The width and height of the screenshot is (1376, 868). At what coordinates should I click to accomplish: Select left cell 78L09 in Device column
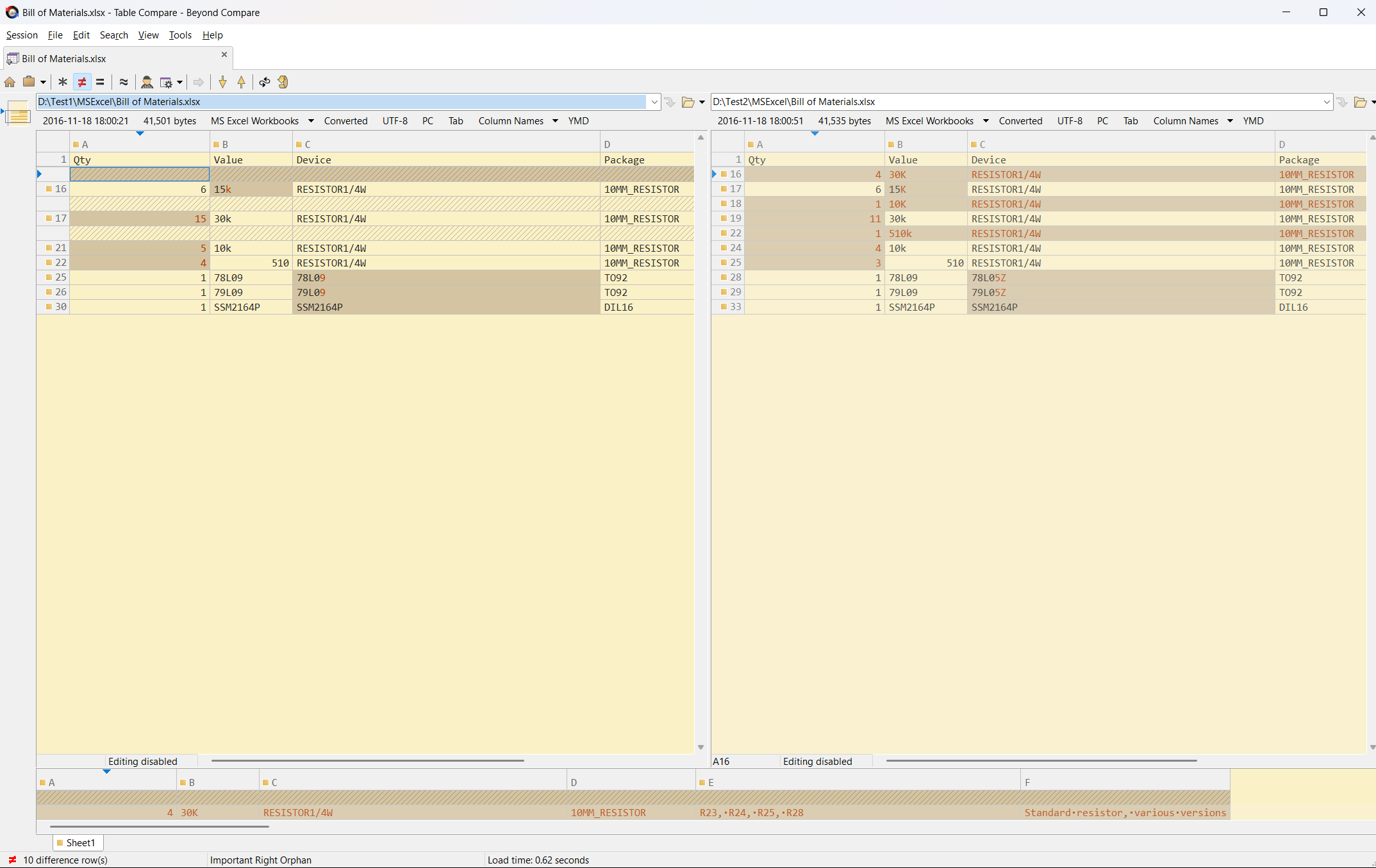click(x=447, y=278)
